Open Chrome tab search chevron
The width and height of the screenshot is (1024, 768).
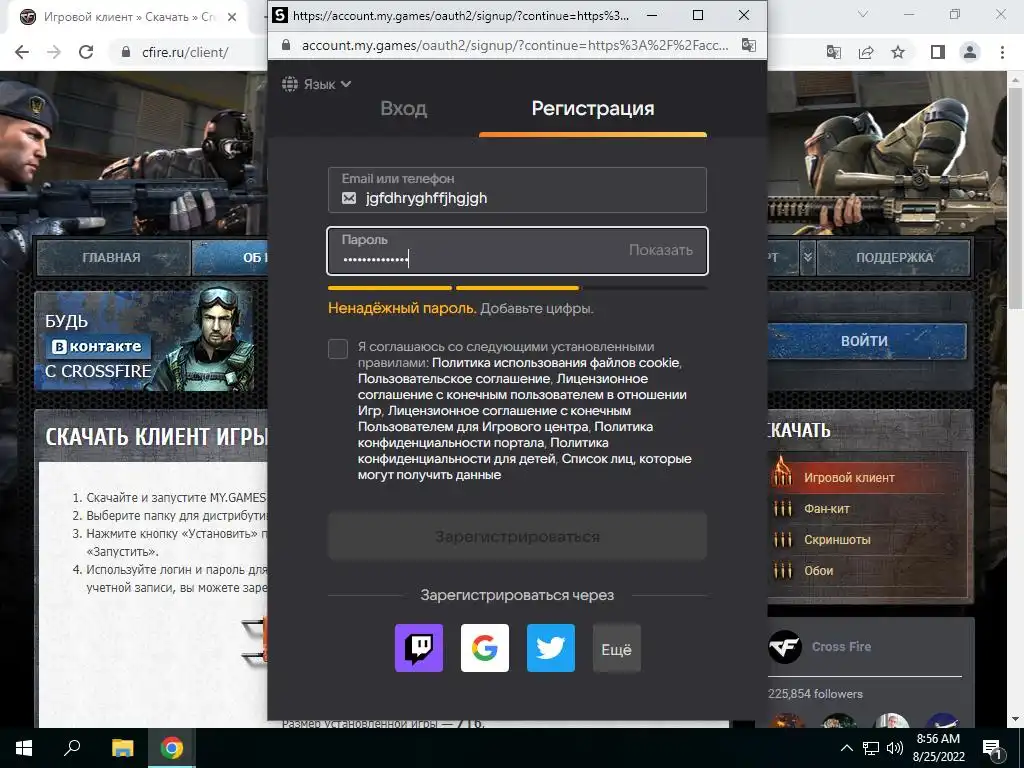pyautogui.click(x=863, y=14)
